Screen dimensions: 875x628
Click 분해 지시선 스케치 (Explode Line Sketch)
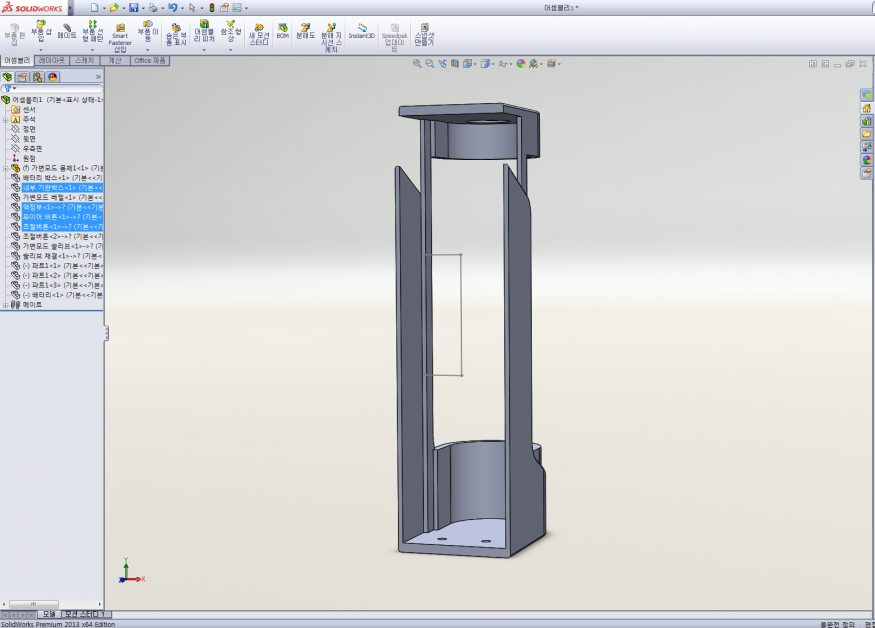tap(331, 38)
